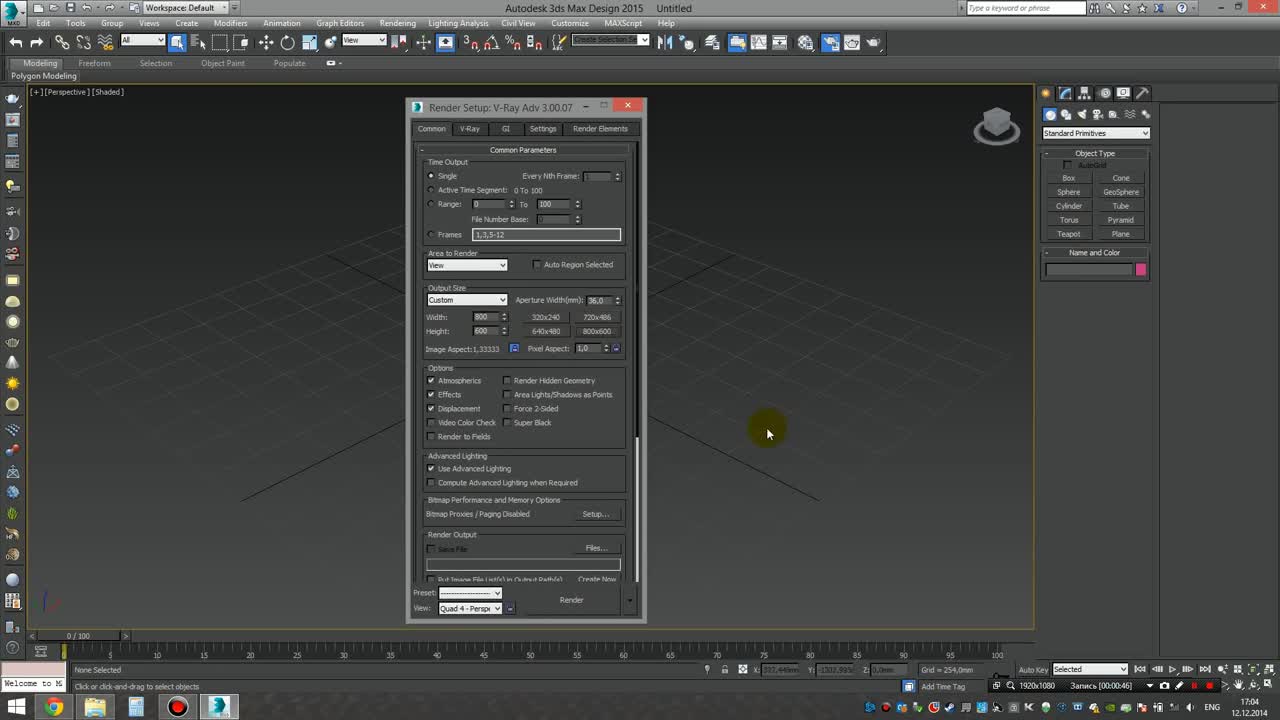Click the Mirror tool icon
The height and width of the screenshot is (720, 1280).
coord(665,42)
